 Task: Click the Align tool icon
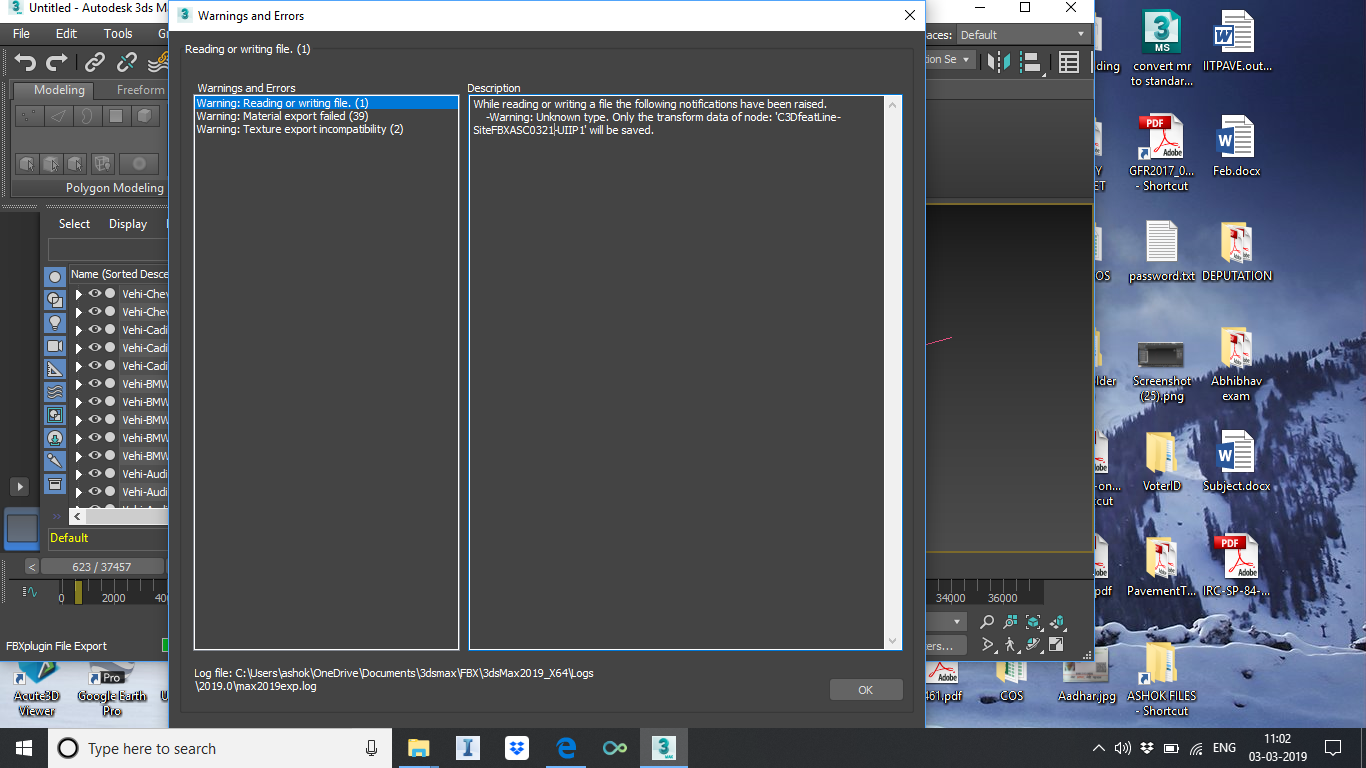1030,62
